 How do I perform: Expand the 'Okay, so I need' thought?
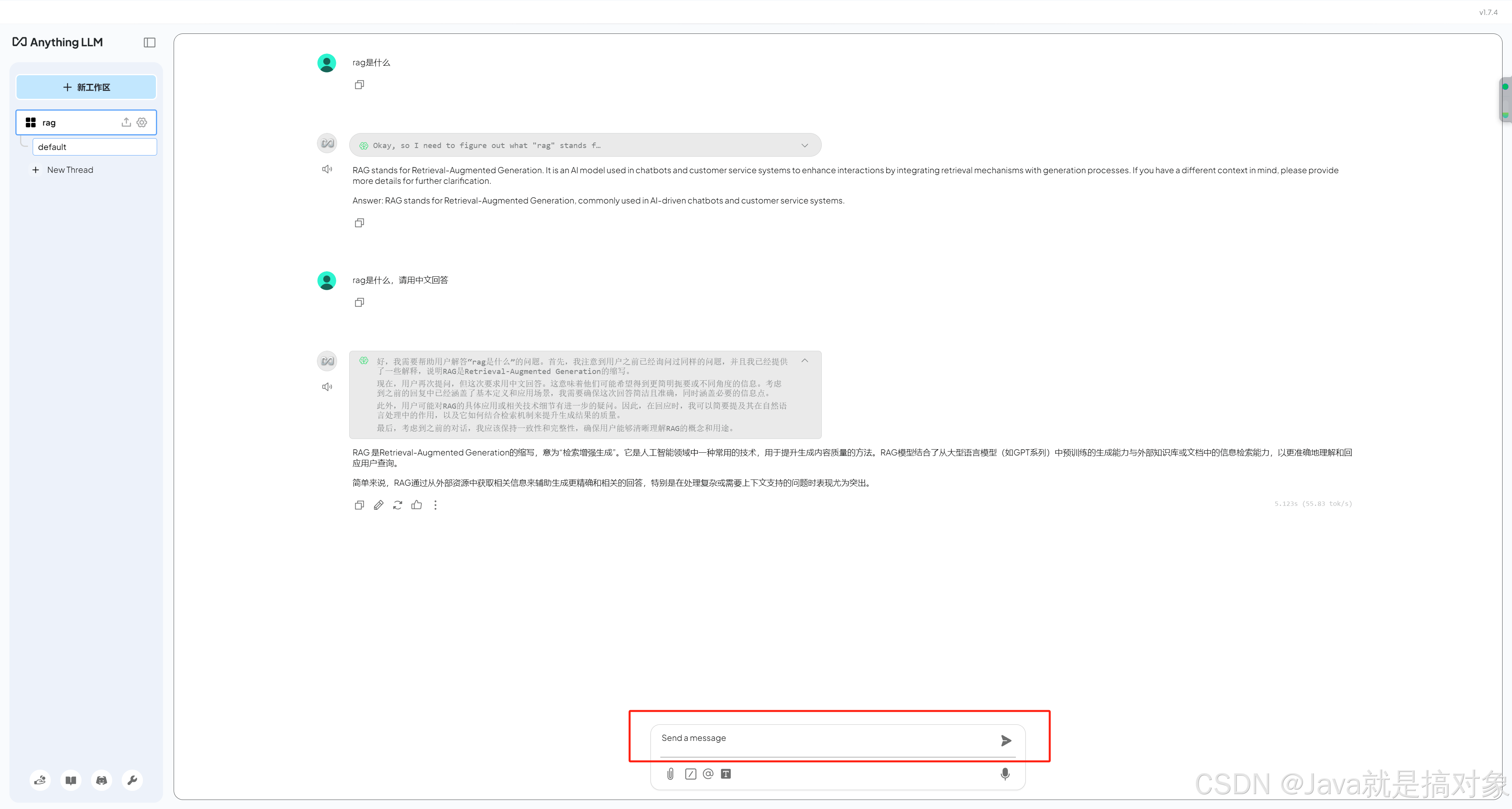(804, 146)
